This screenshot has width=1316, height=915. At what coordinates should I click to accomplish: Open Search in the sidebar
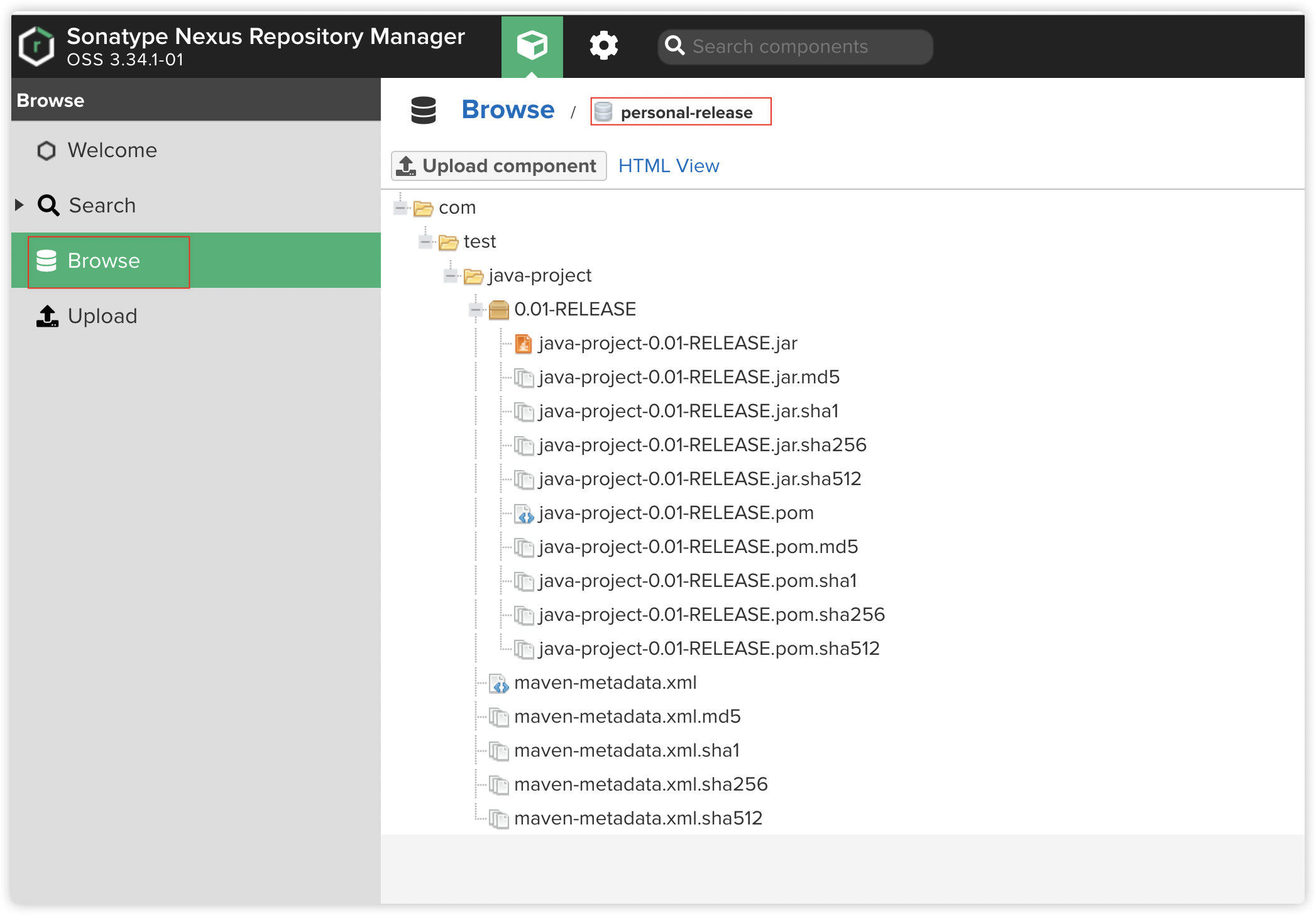[x=102, y=205]
